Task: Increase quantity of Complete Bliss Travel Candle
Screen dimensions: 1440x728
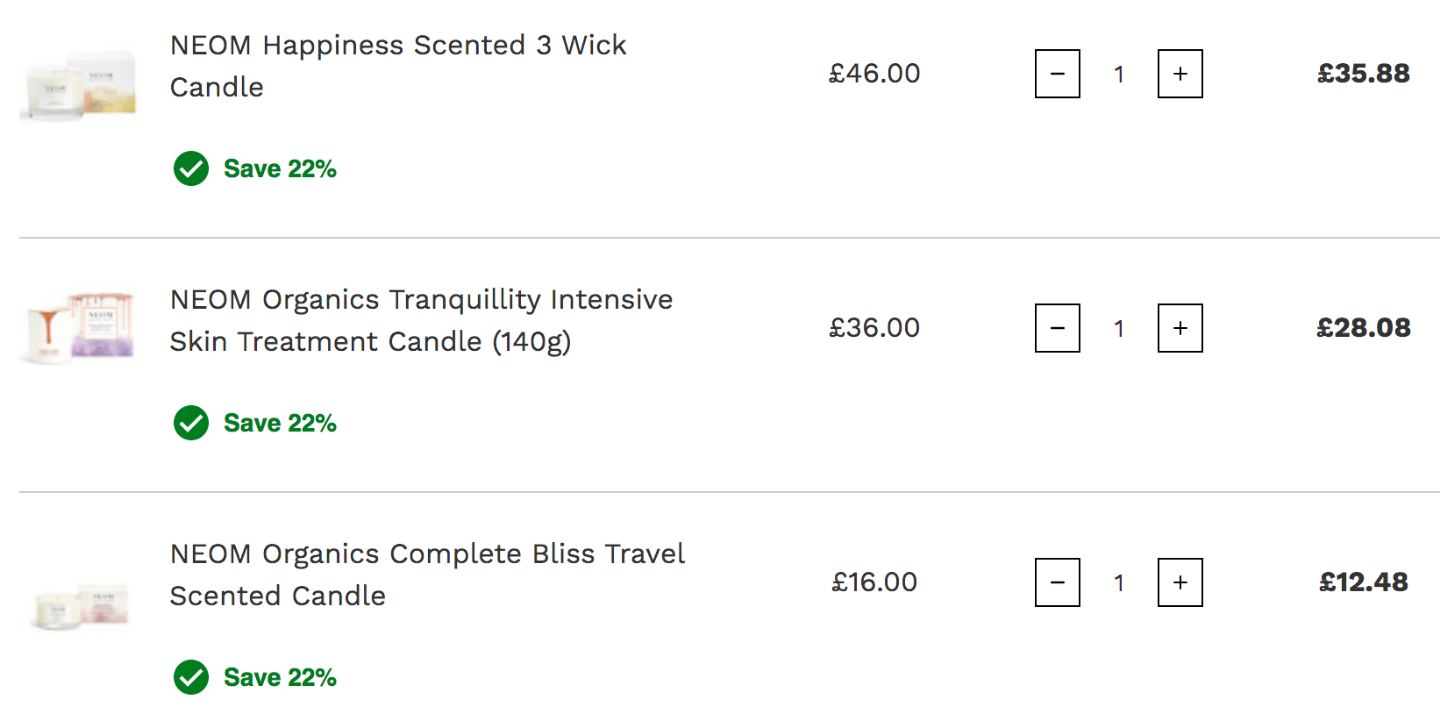Action: coord(1180,582)
